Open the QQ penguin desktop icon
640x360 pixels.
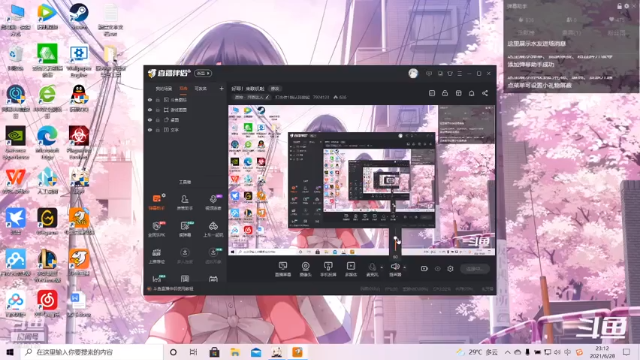coord(79,98)
